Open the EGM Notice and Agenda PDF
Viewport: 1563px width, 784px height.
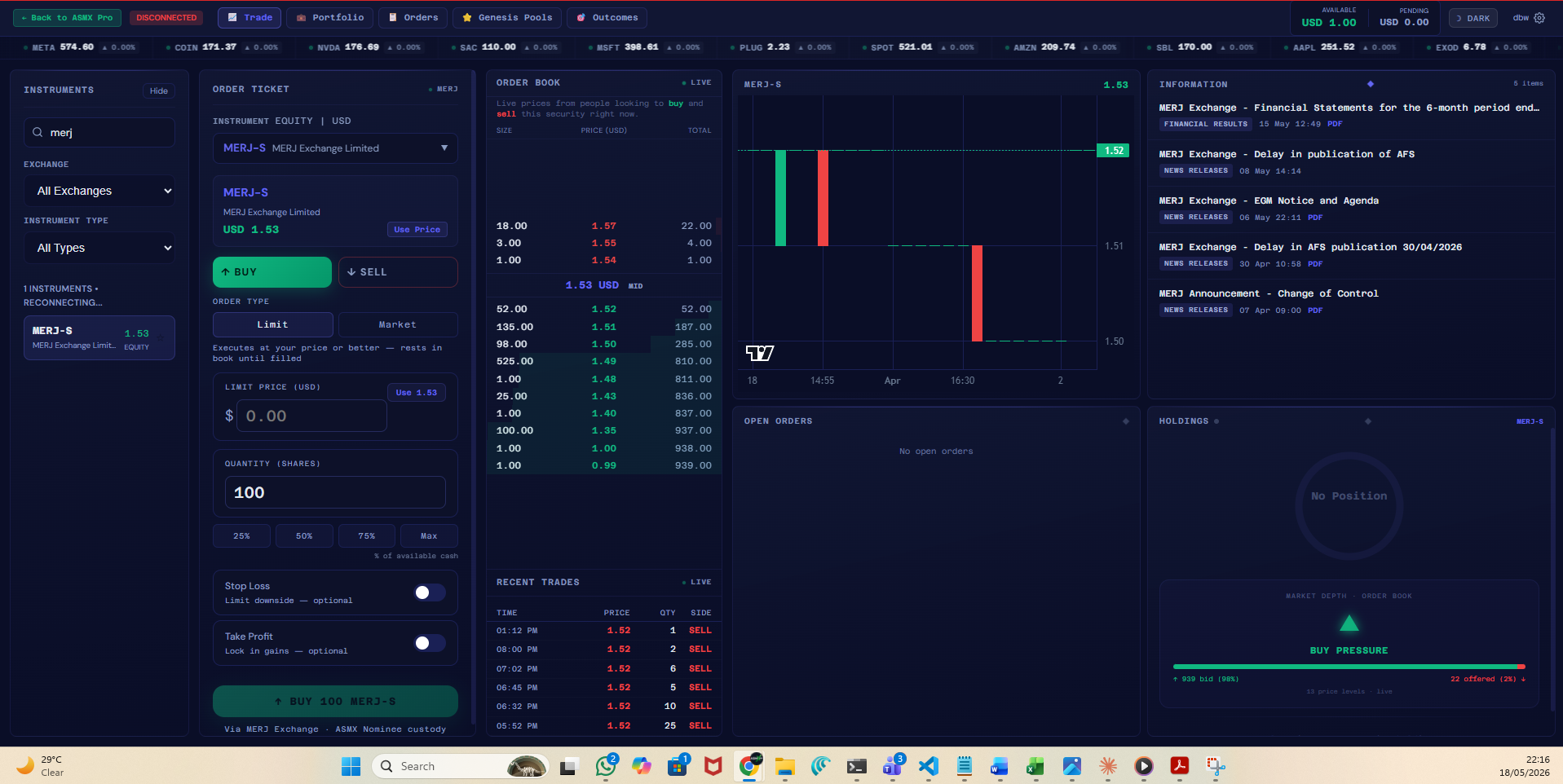point(1315,218)
